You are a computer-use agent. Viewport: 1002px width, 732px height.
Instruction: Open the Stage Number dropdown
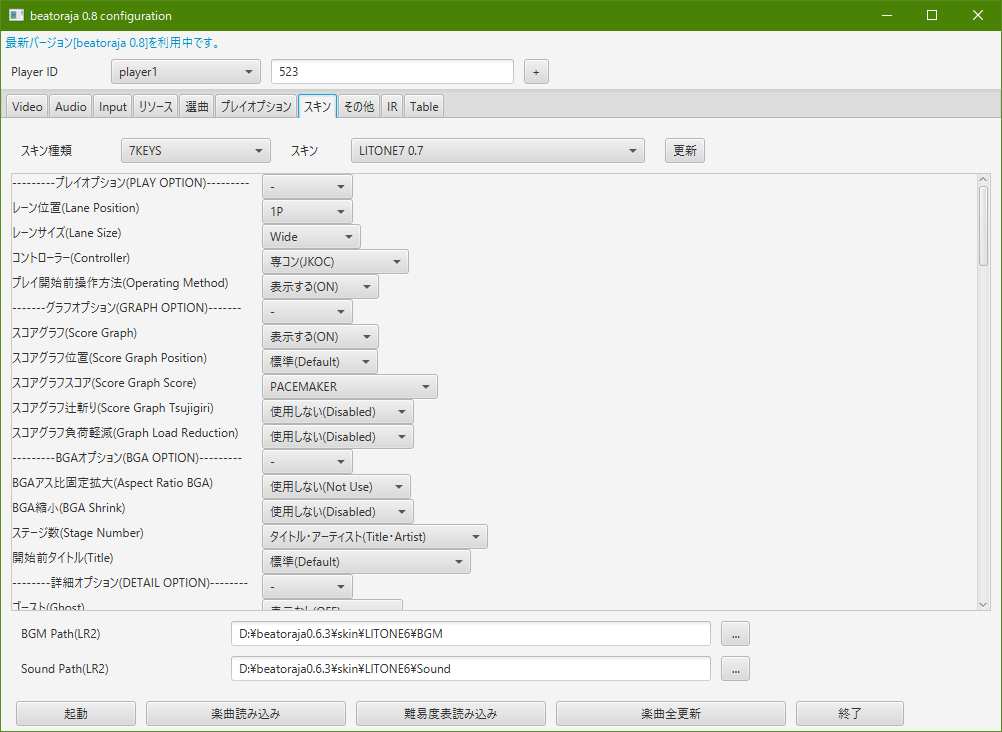click(x=375, y=537)
